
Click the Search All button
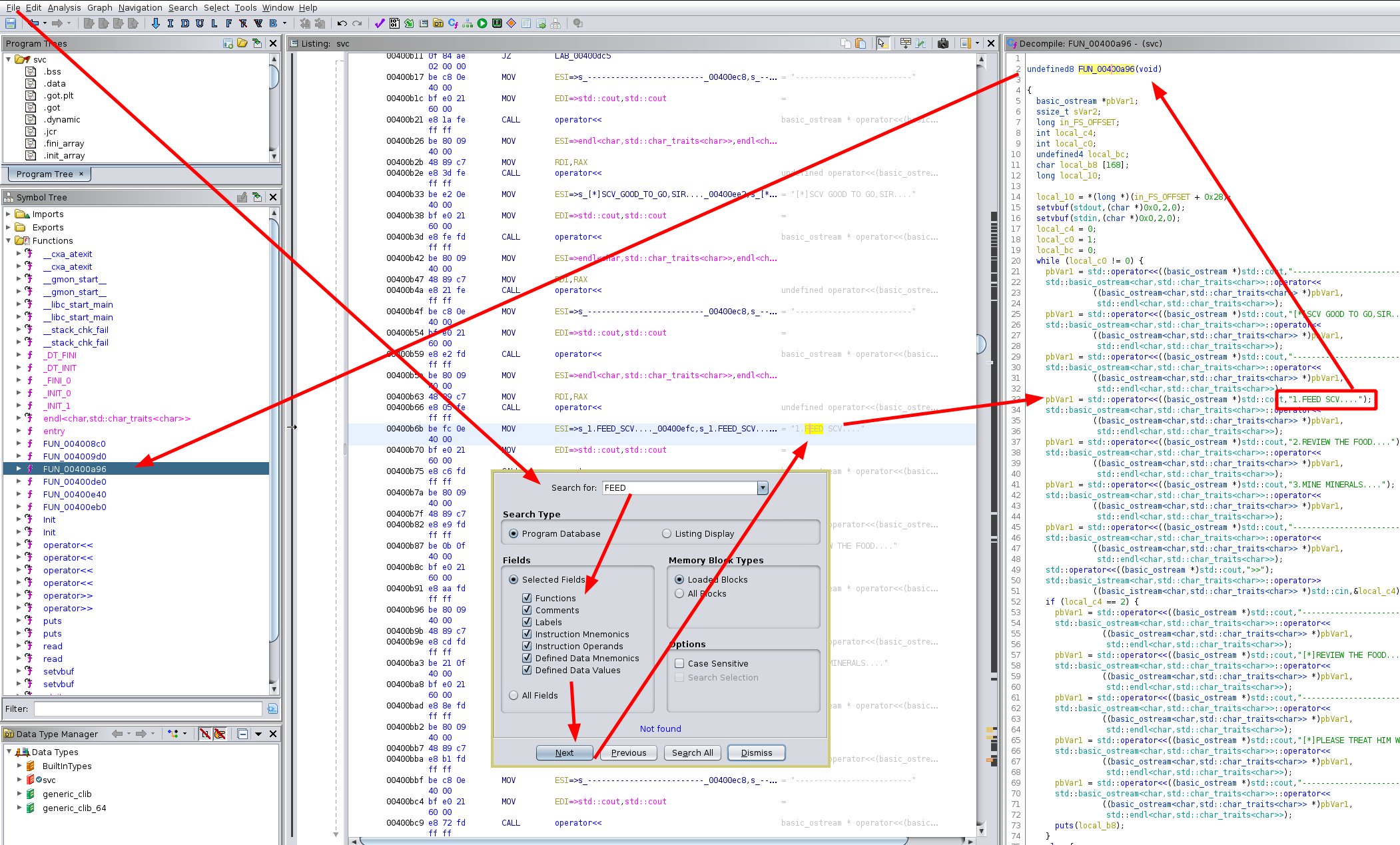(692, 753)
